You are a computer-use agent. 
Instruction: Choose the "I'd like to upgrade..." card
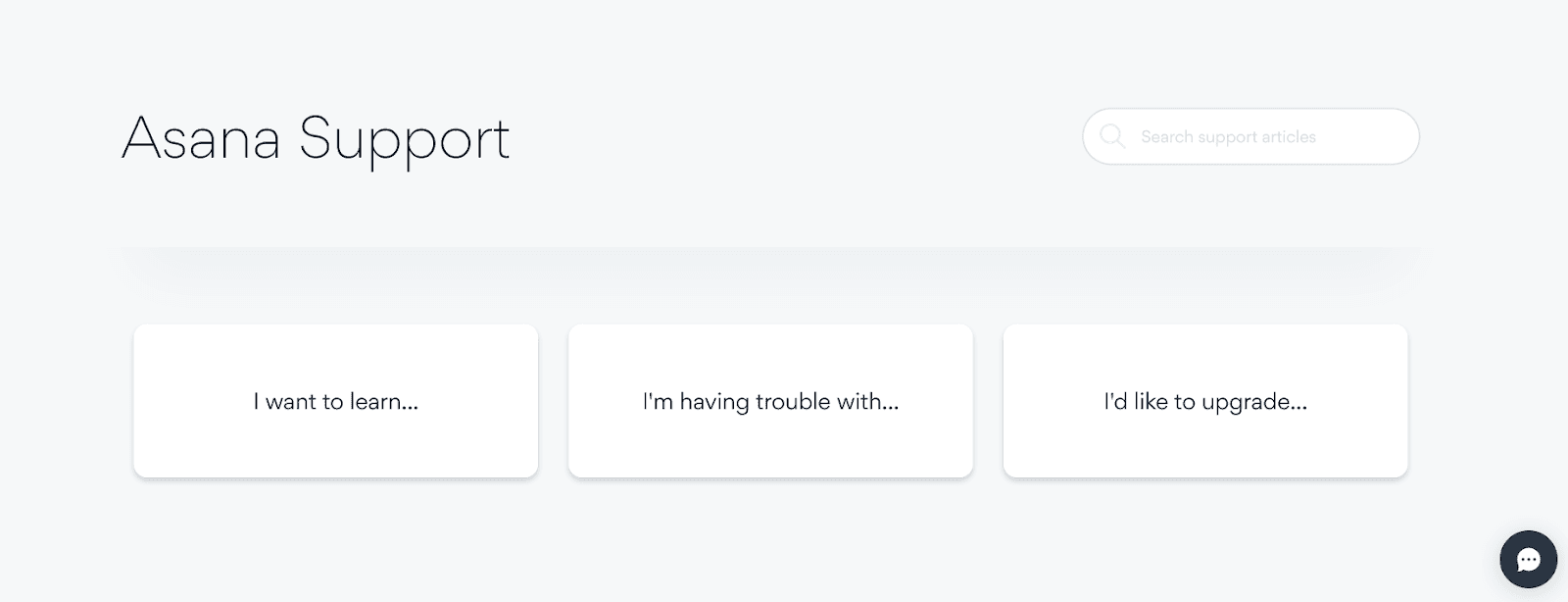(x=1205, y=401)
